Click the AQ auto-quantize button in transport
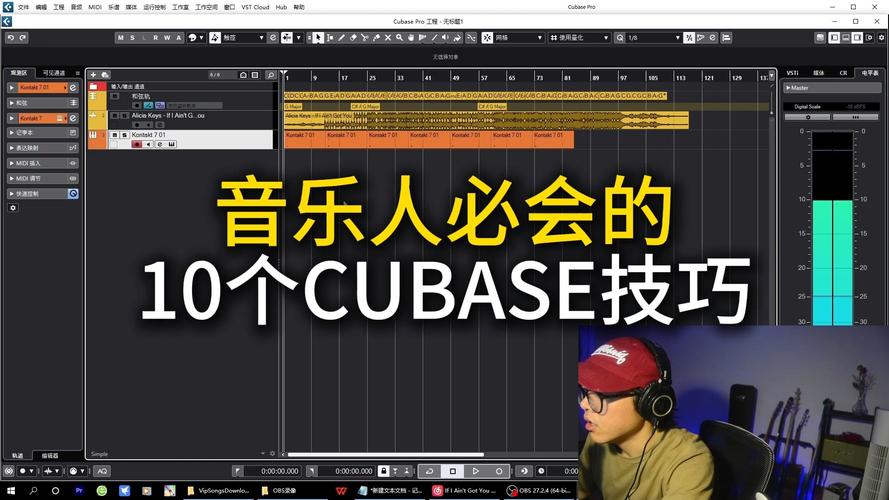Viewport: 889px width, 500px height. click(102, 471)
